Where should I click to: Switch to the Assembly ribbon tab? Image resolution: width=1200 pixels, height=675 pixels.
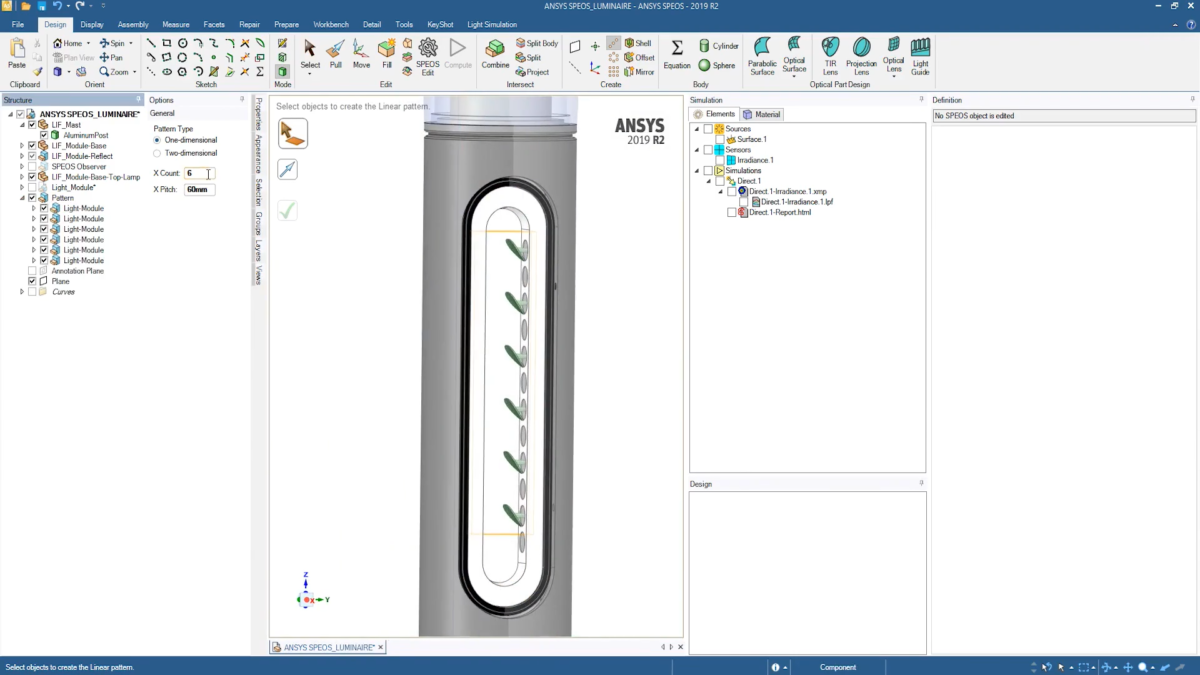(x=133, y=24)
